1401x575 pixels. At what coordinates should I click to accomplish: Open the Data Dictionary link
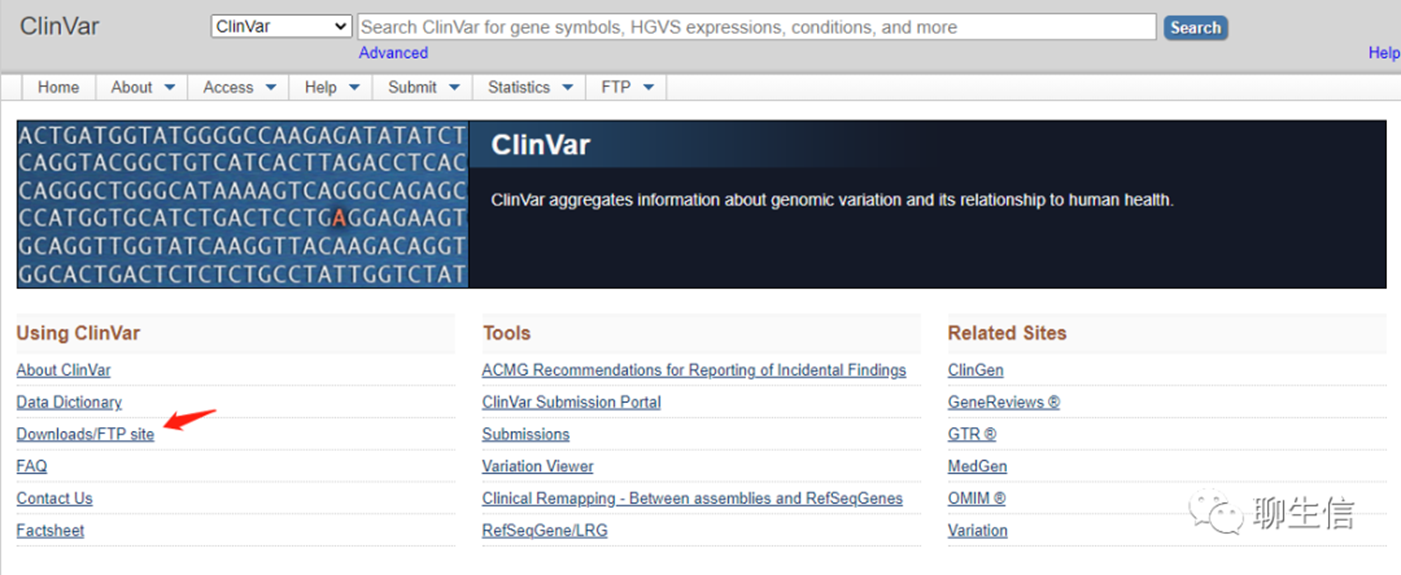tap(69, 402)
